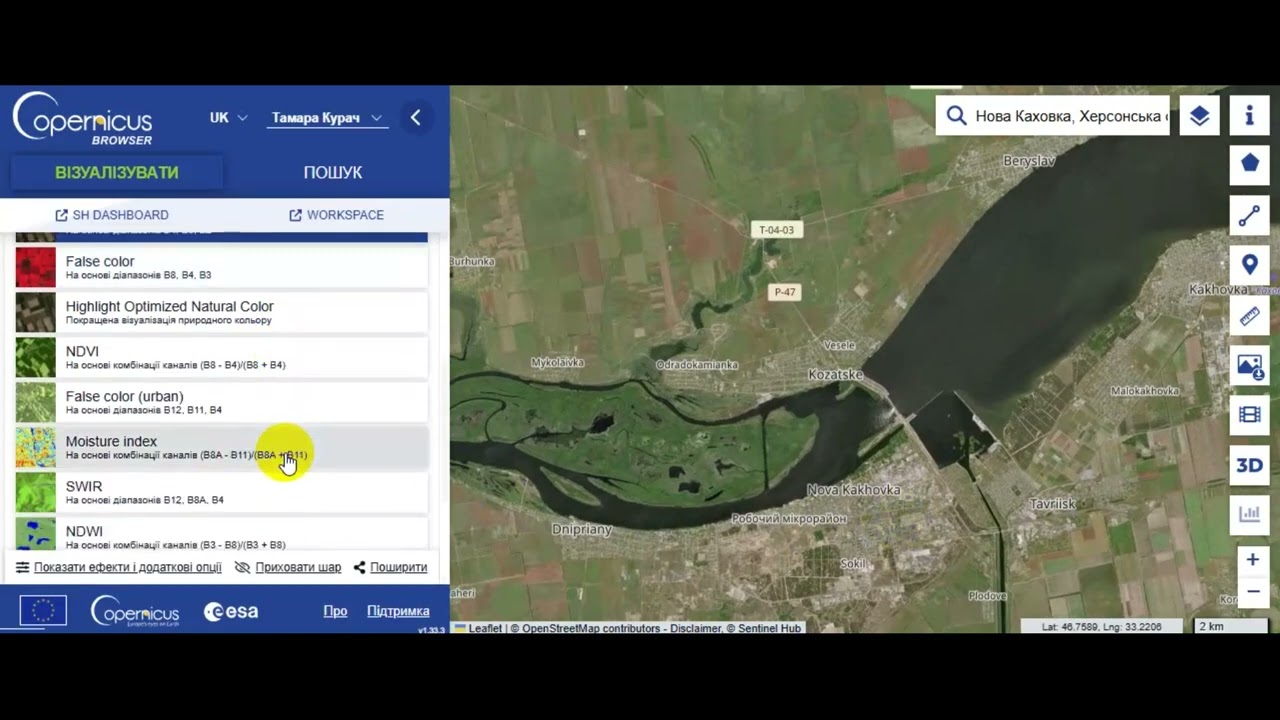Activate the measure ruler tool

(x=1249, y=317)
